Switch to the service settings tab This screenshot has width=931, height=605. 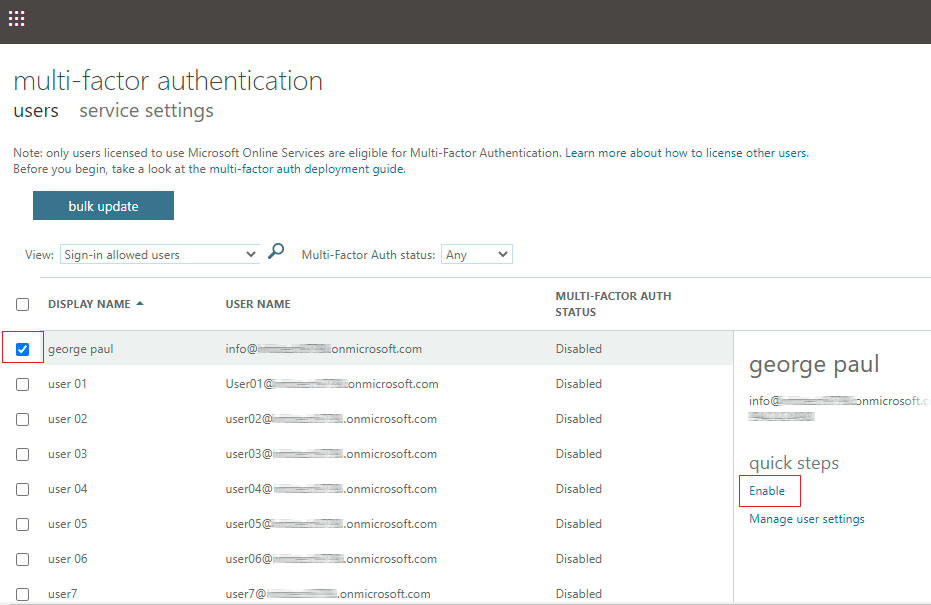click(146, 111)
